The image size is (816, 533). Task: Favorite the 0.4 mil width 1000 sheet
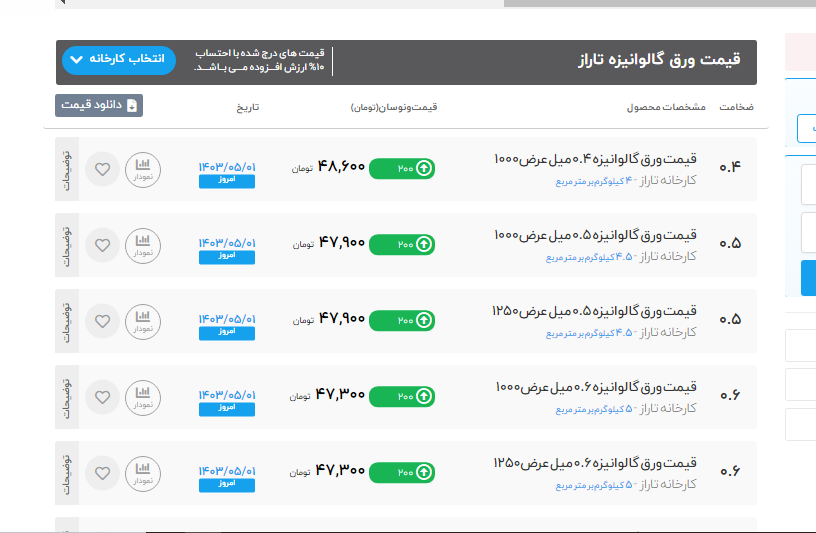102,168
